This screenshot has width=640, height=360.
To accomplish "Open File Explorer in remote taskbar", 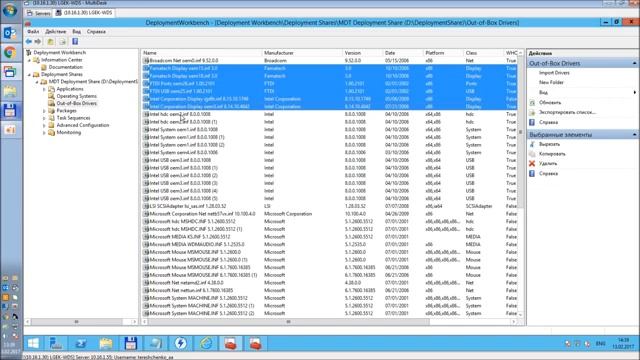I will 106,343.
